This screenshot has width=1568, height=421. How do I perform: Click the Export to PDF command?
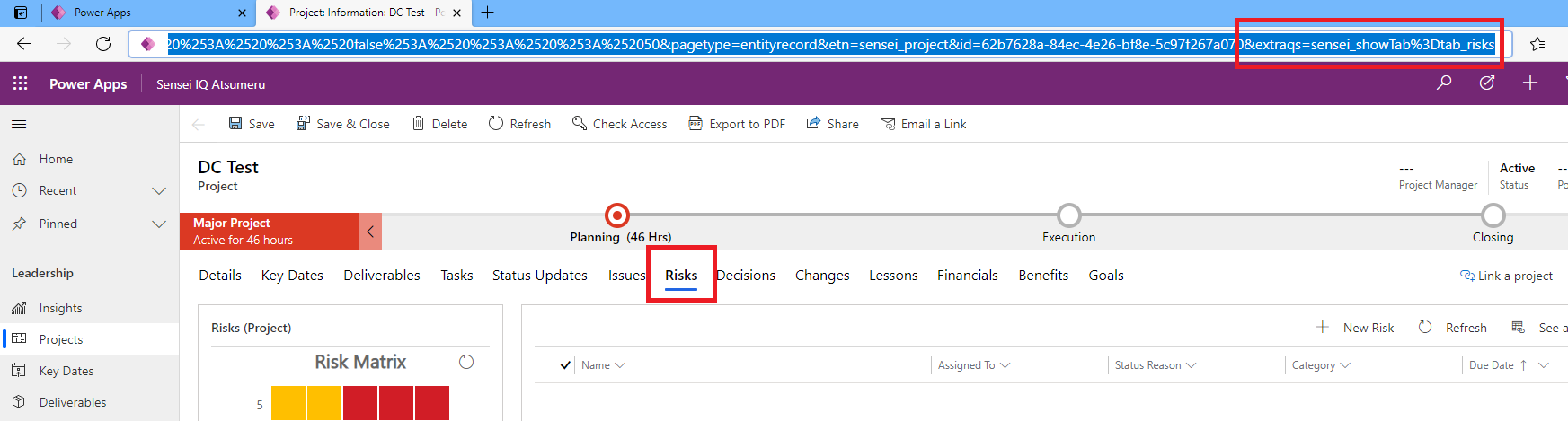[x=737, y=124]
